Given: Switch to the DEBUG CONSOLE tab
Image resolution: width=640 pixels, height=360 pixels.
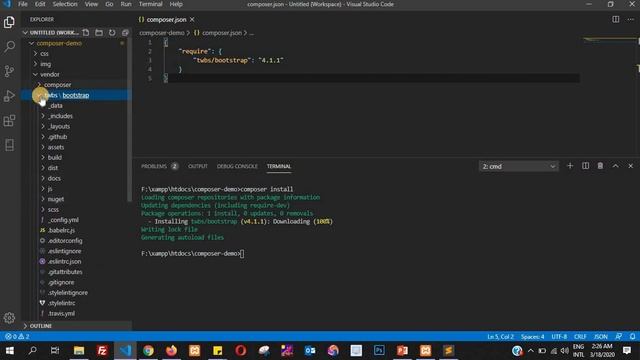Looking at the screenshot, I should click(x=237, y=166).
